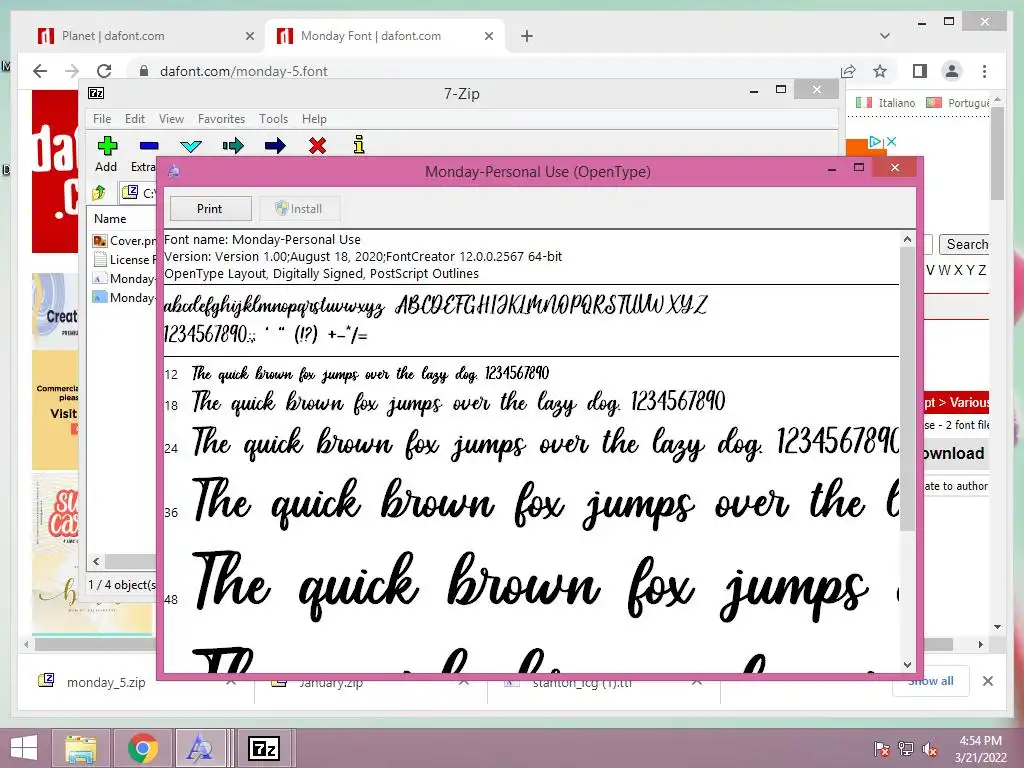Click the share page icon in Chrome
Screen dimensions: 1024x768
point(848,71)
